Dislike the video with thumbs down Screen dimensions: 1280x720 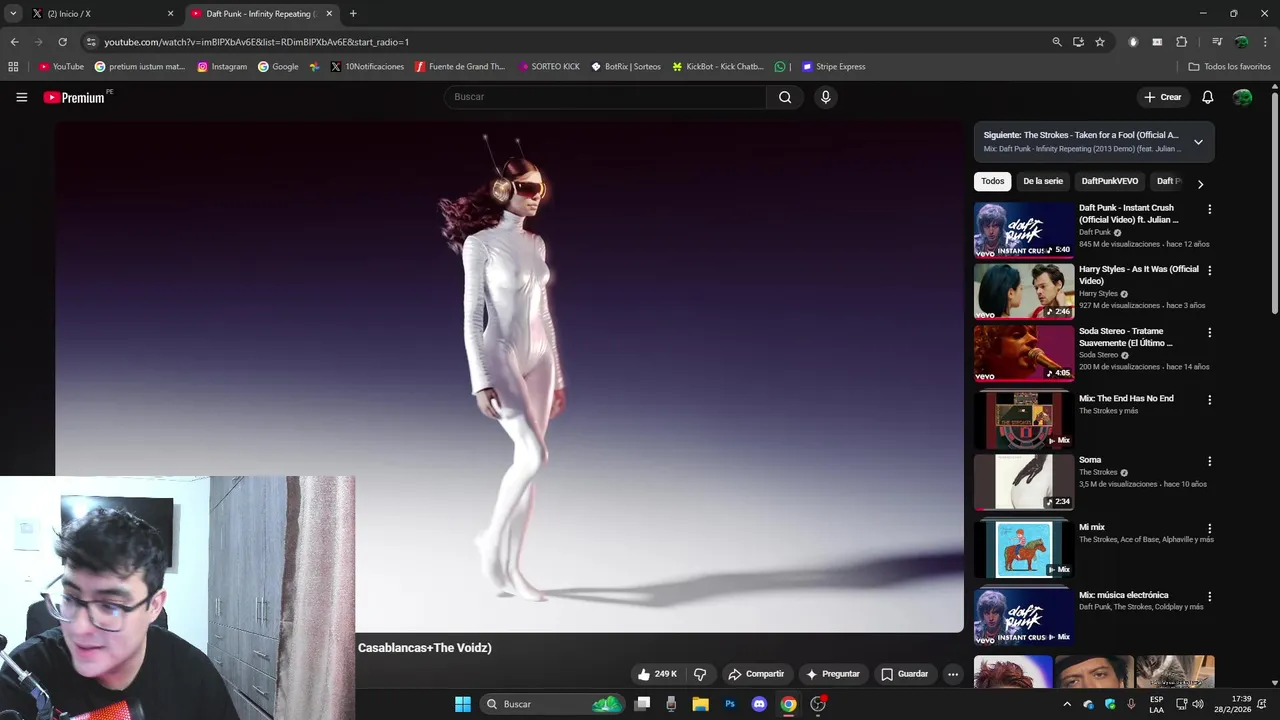(700, 674)
